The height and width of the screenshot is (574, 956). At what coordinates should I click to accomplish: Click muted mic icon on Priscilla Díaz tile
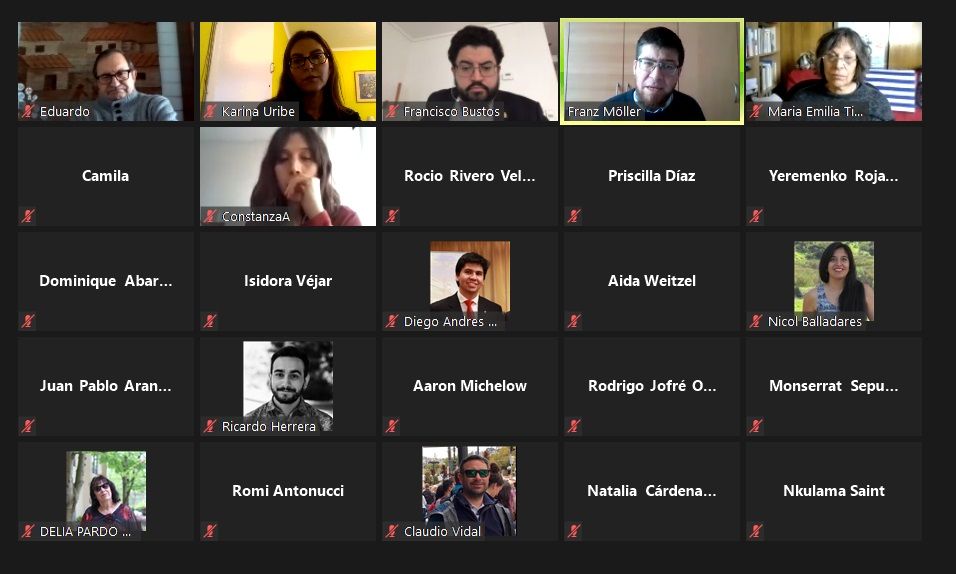click(574, 216)
